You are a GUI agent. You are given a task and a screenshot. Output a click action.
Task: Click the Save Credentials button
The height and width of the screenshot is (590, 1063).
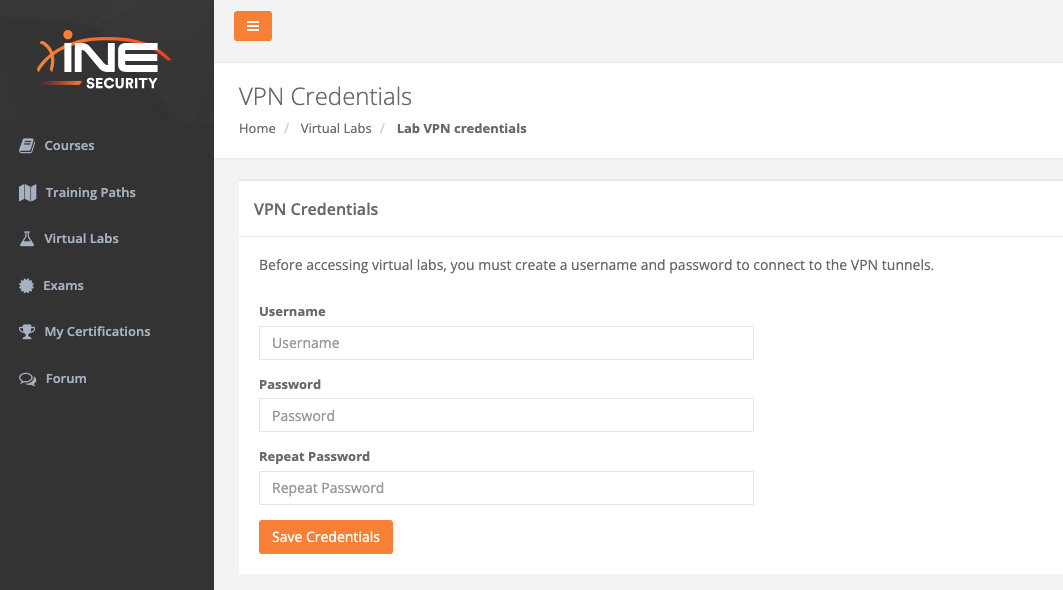(325, 537)
